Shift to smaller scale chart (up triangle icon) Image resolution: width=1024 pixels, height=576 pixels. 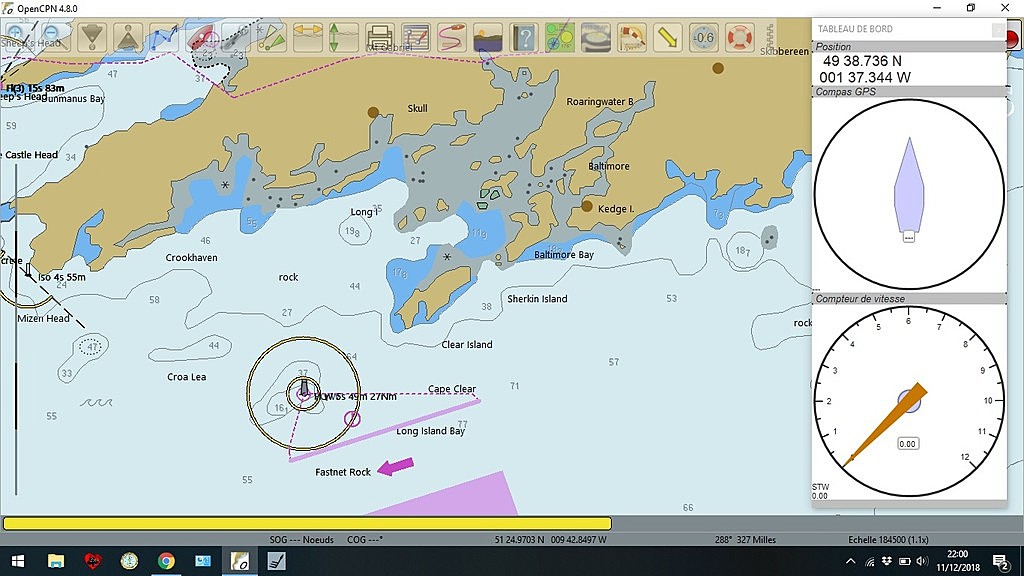(128, 37)
